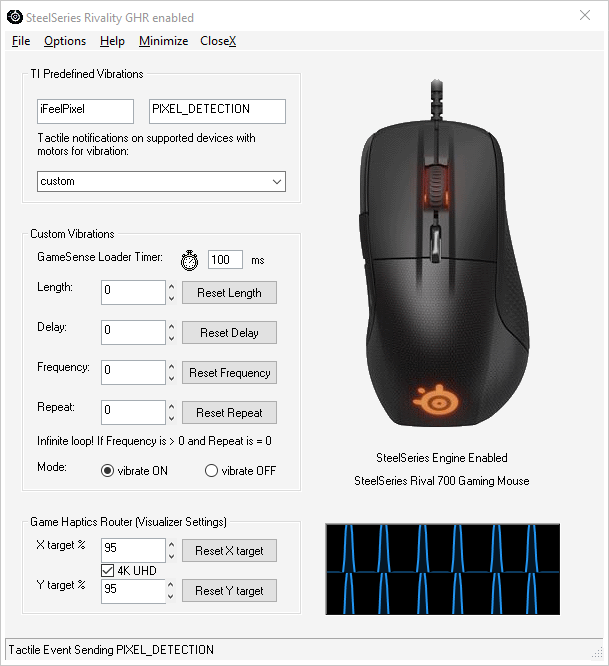Open the Help menu
This screenshot has width=609, height=666.
coord(112,41)
